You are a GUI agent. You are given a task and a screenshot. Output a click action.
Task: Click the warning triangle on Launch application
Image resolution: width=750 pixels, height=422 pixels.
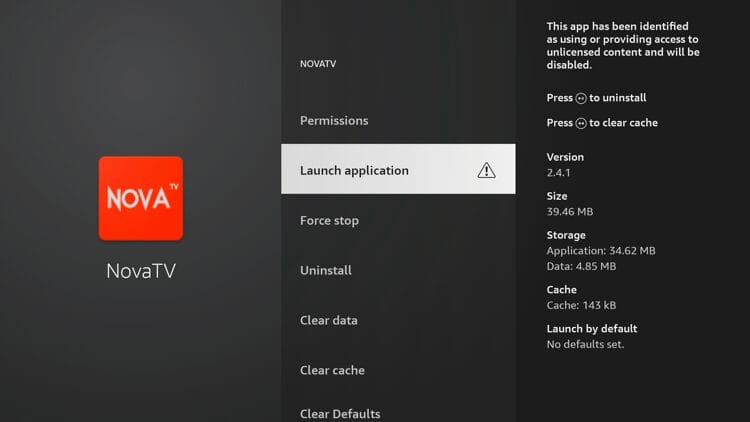486,170
